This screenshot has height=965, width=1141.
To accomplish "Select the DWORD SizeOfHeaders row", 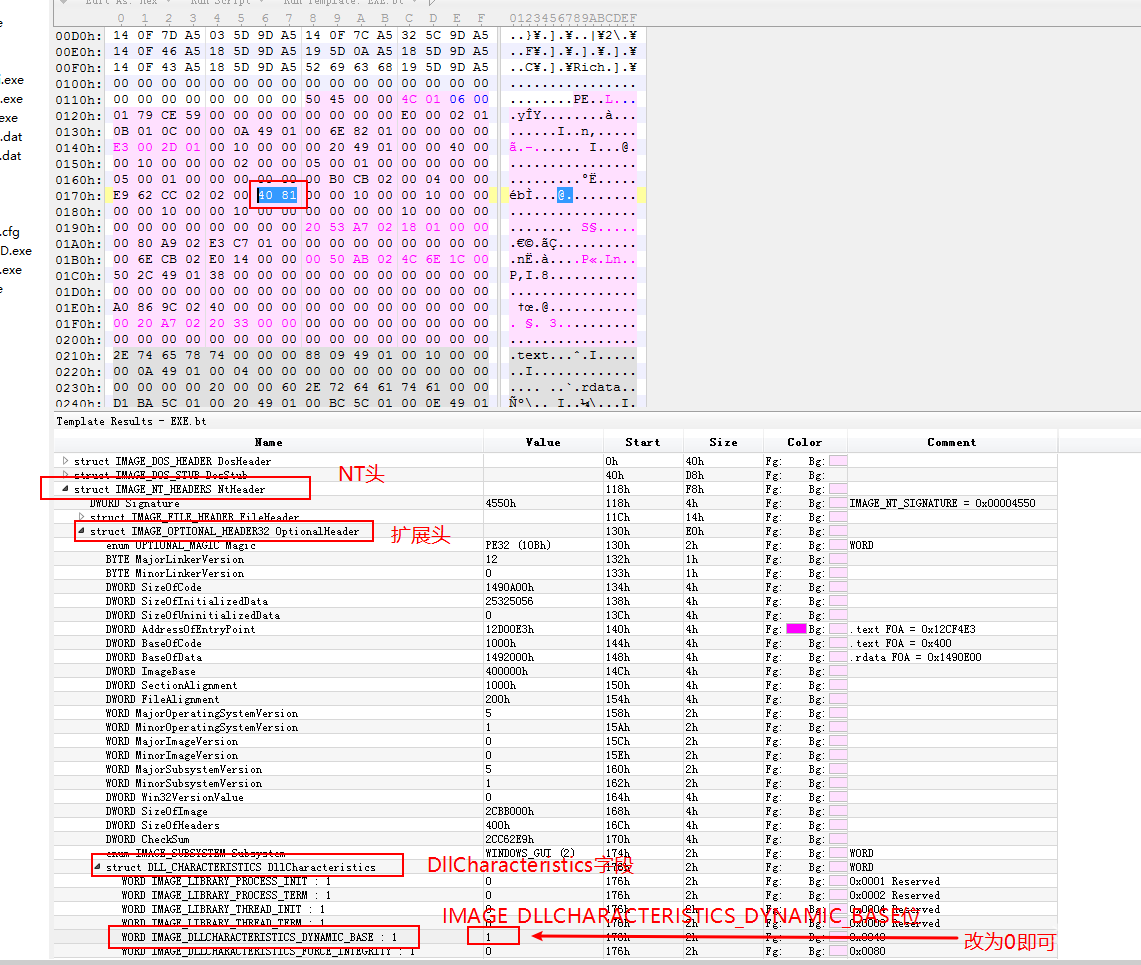I will (555, 825).
